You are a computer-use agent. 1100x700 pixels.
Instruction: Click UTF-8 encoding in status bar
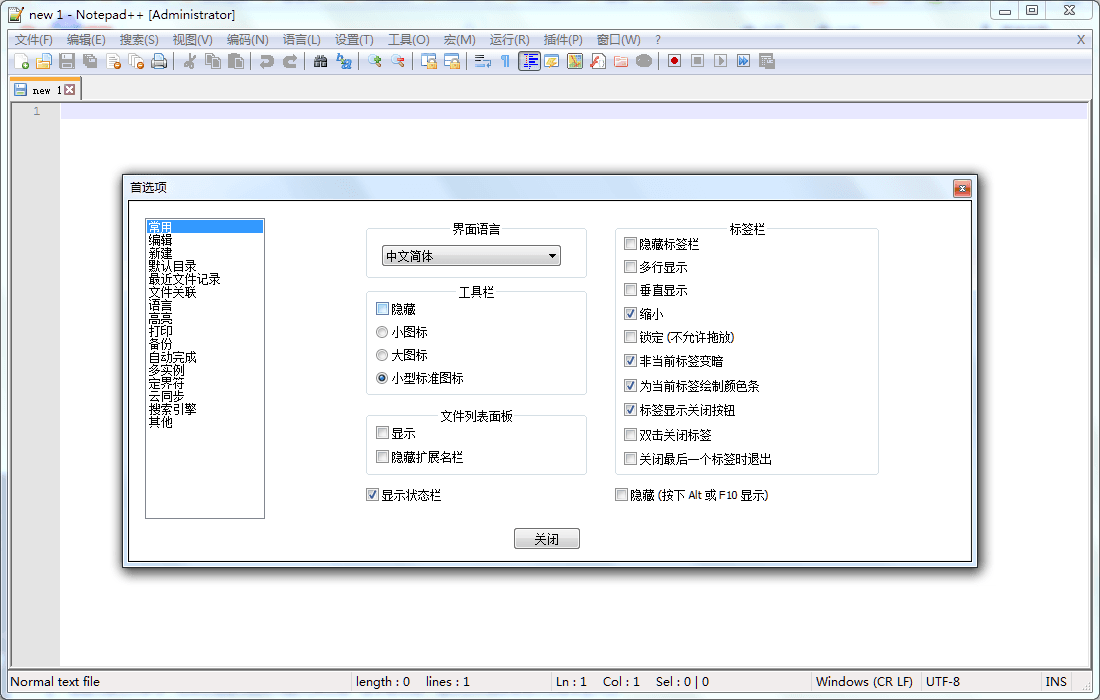(943, 682)
